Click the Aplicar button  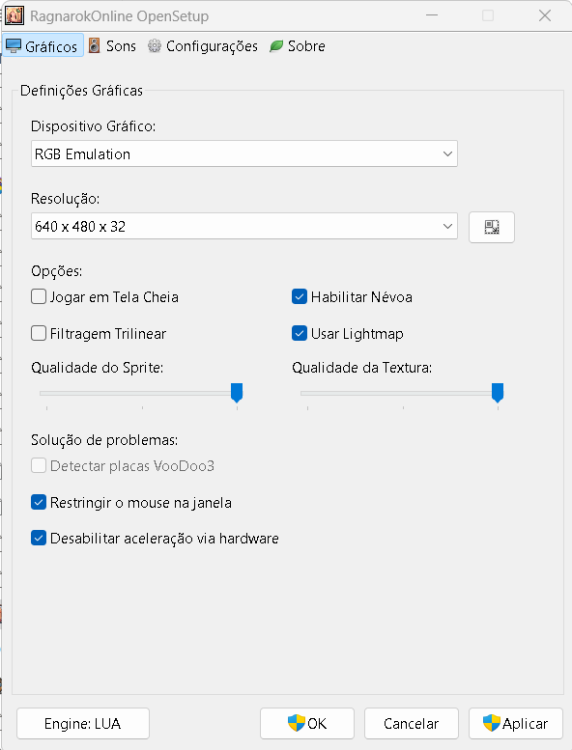point(516,724)
